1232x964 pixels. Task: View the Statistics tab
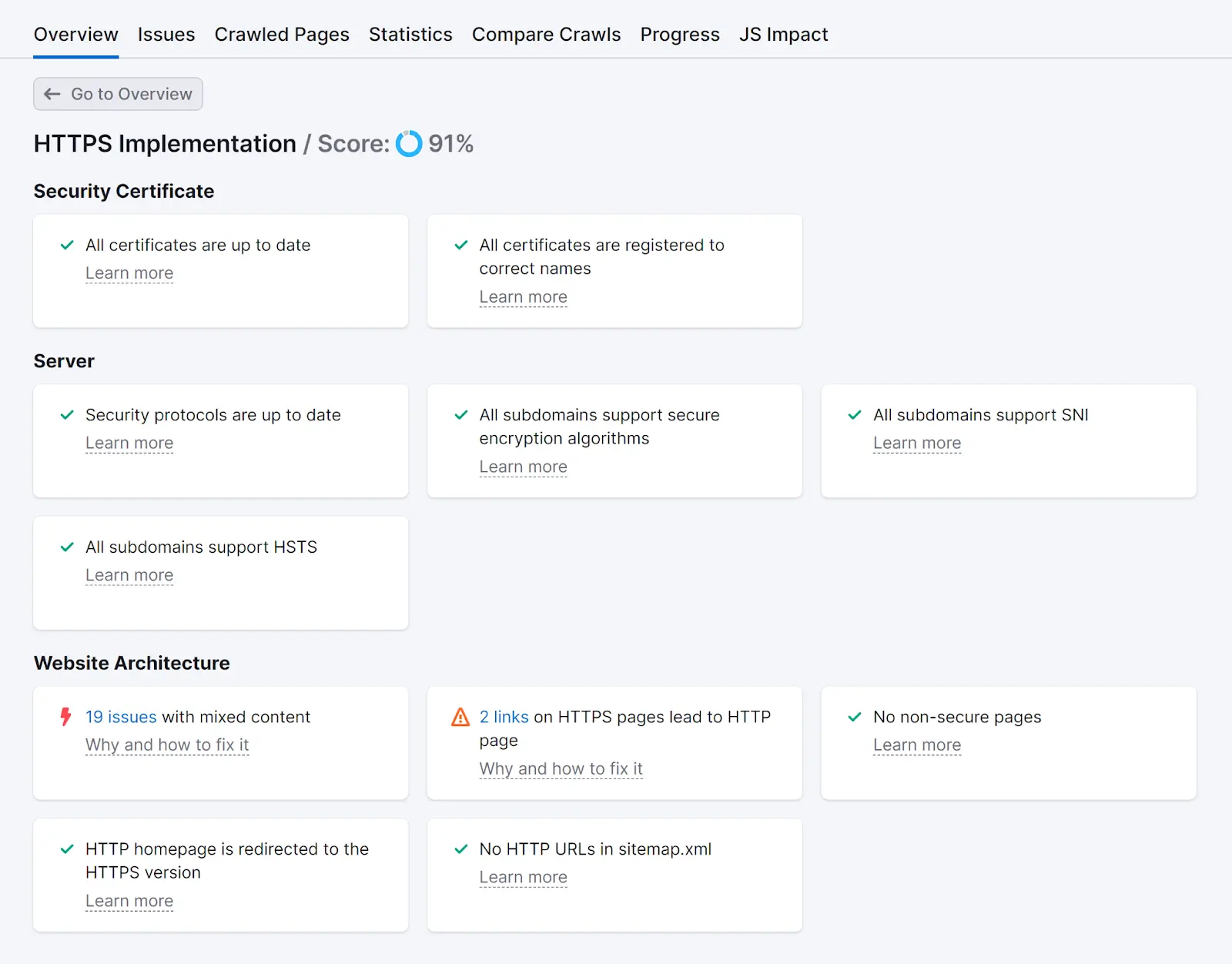point(410,34)
